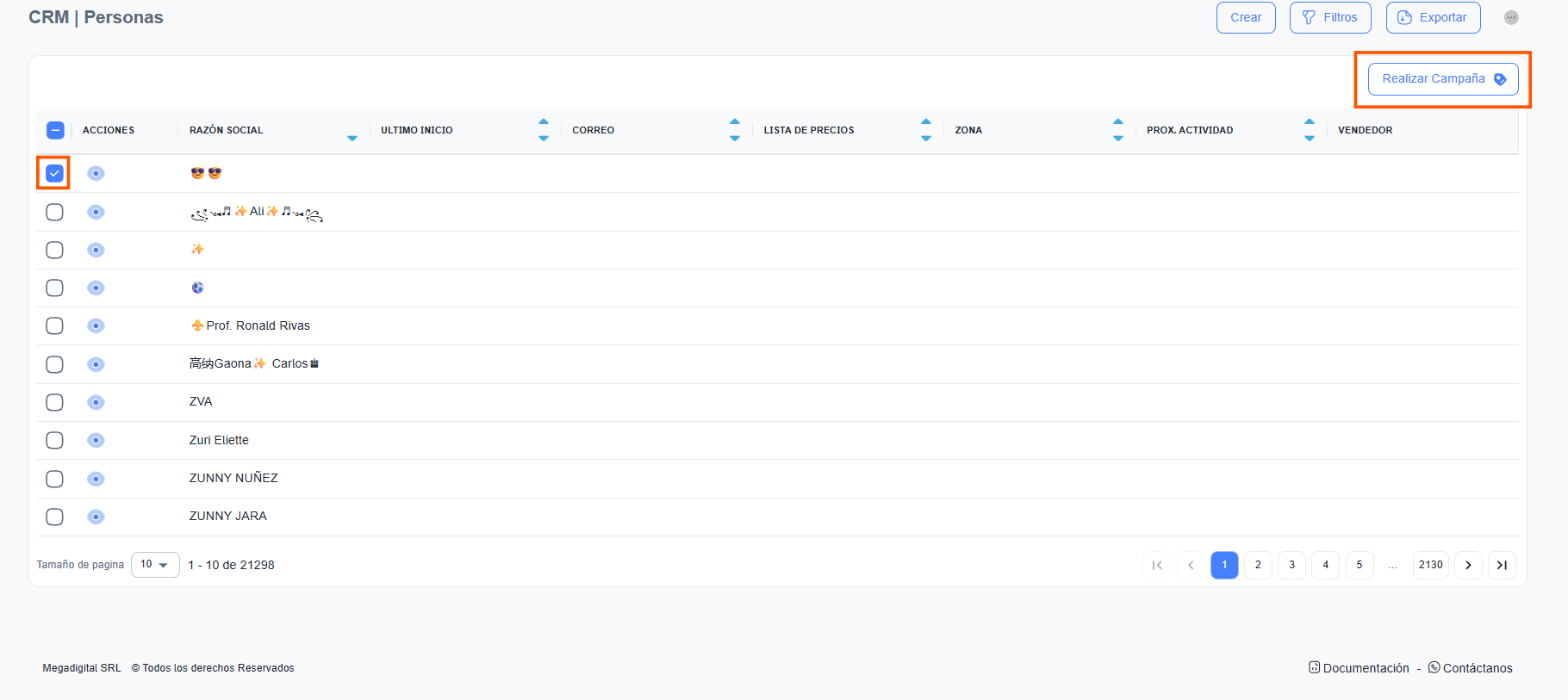Click the eye icon on ZVA row
The height and width of the screenshot is (700, 1568).
tap(96, 402)
